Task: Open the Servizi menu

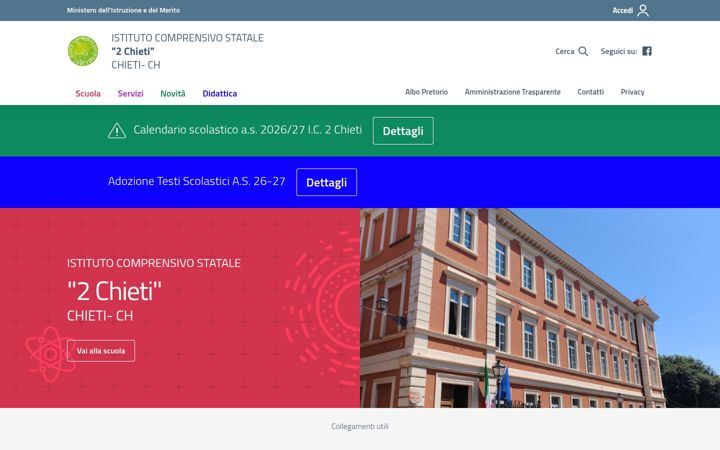Action: point(130,93)
